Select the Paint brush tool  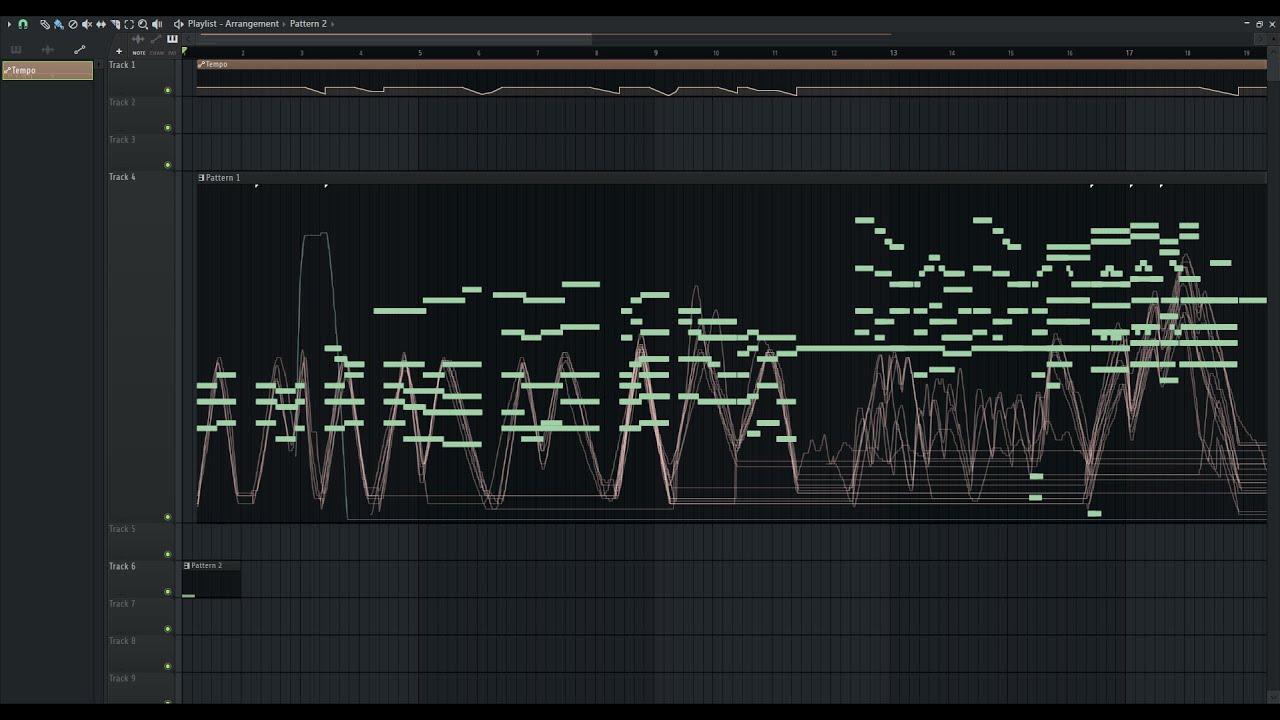point(59,24)
